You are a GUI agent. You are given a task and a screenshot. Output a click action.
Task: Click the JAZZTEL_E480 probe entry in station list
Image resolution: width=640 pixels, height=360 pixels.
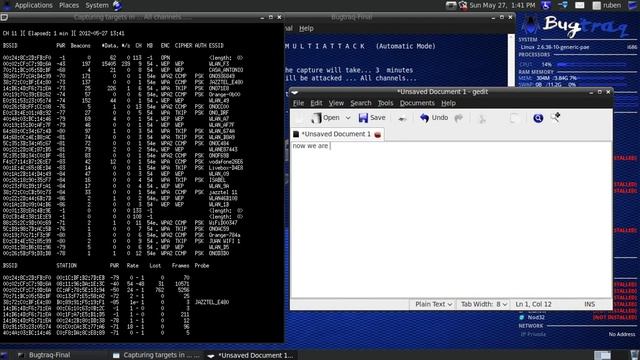pyautogui.click(x=212, y=302)
